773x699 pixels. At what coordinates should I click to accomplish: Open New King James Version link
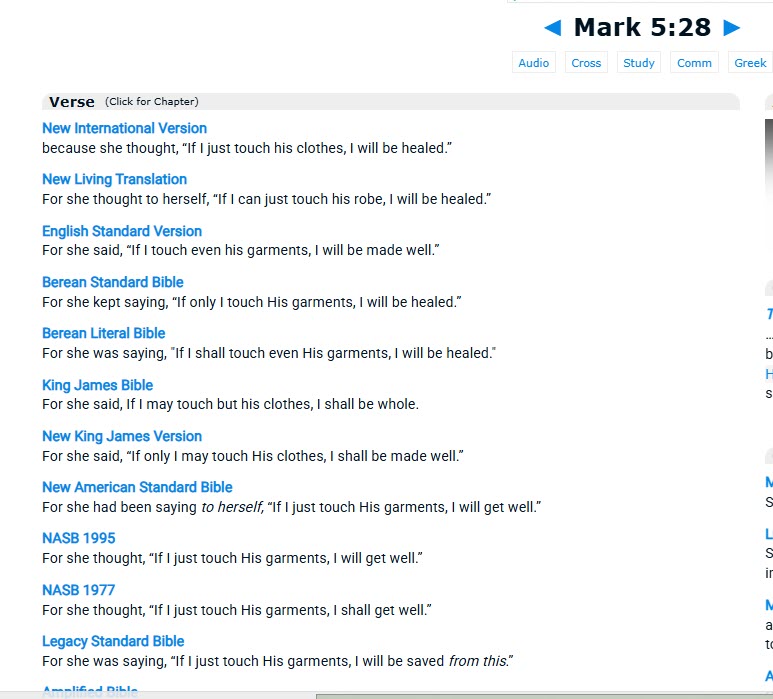coord(122,436)
